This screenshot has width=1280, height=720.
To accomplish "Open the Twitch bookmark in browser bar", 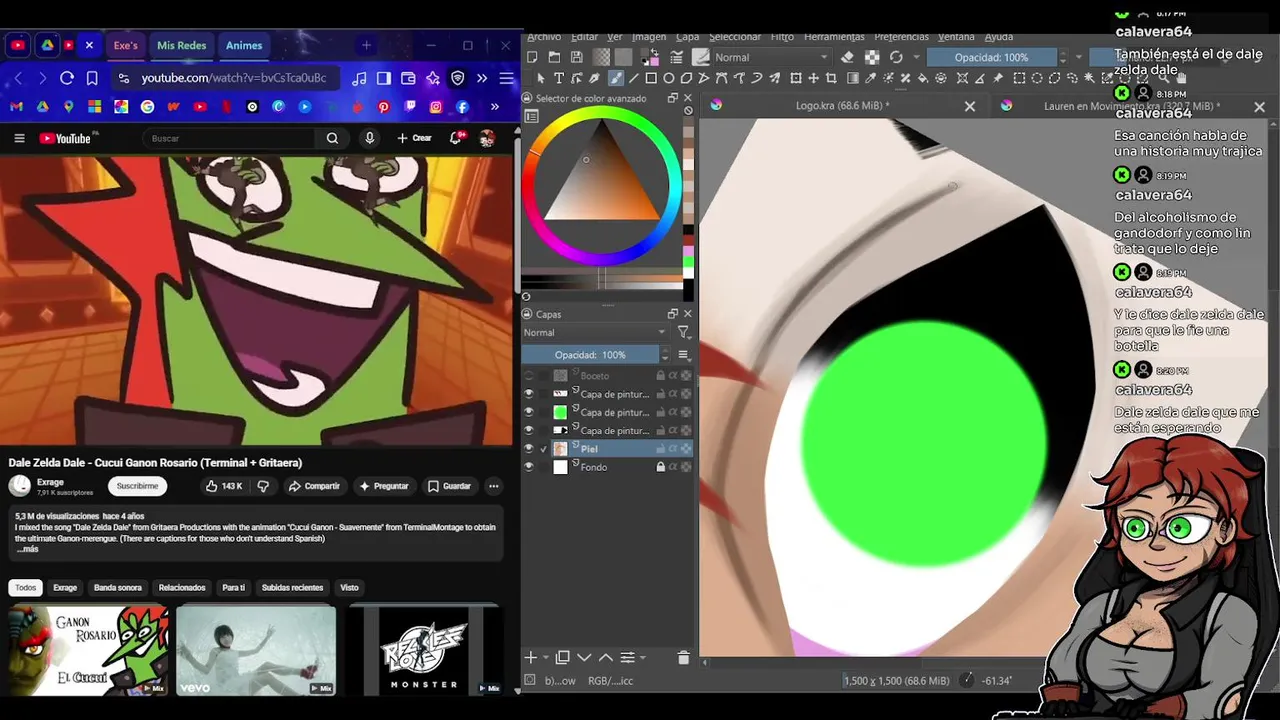I will click(410, 107).
